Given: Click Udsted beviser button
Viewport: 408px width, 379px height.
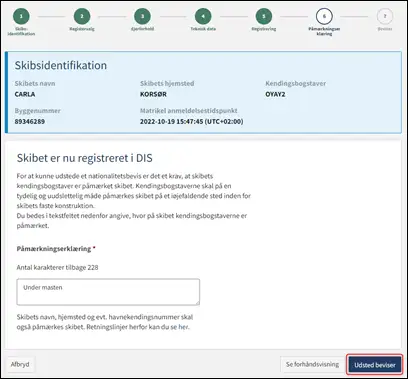Looking at the screenshot, I should click(x=375, y=365).
